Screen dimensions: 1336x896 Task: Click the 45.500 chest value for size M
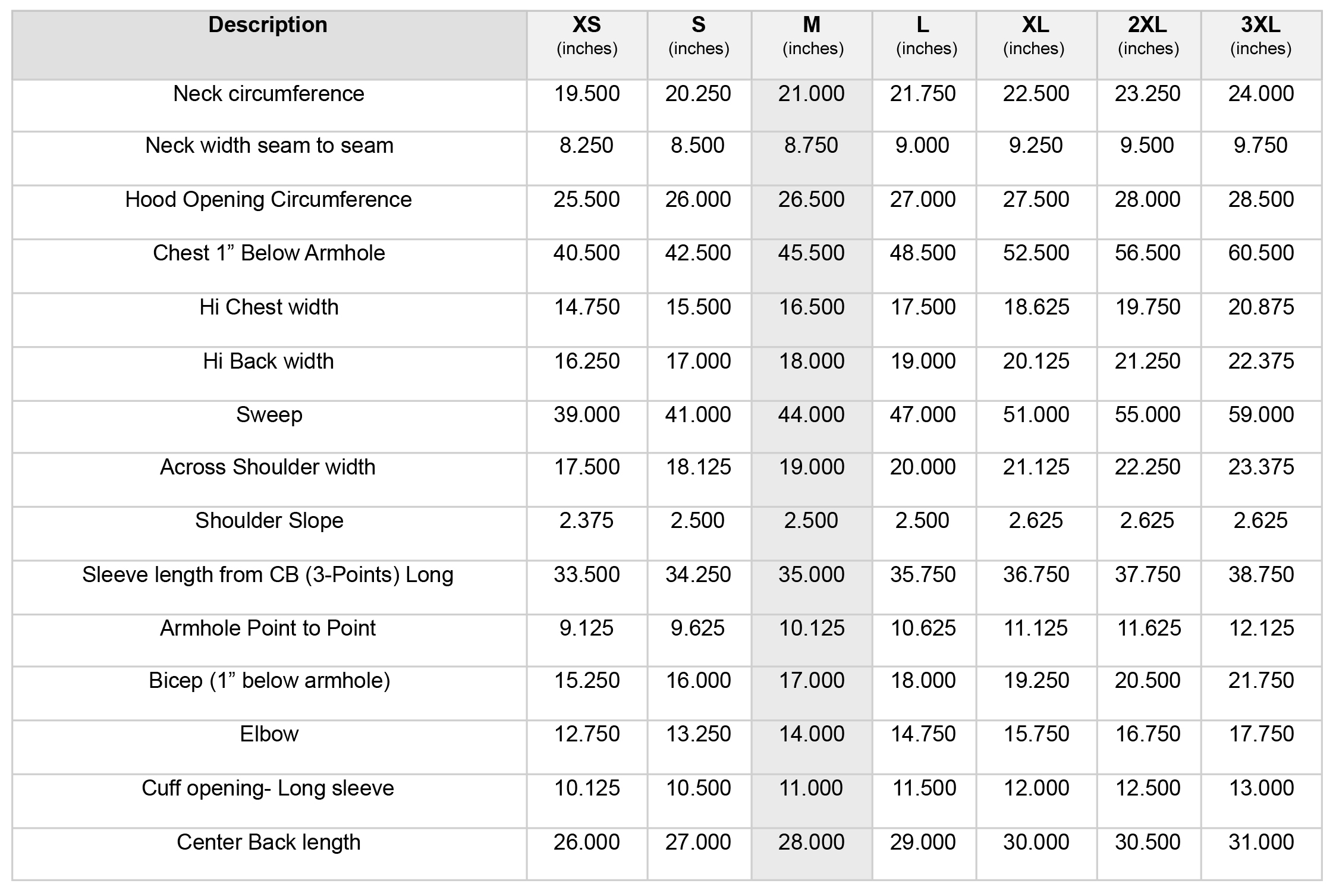pyautogui.click(x=811, y=253)
